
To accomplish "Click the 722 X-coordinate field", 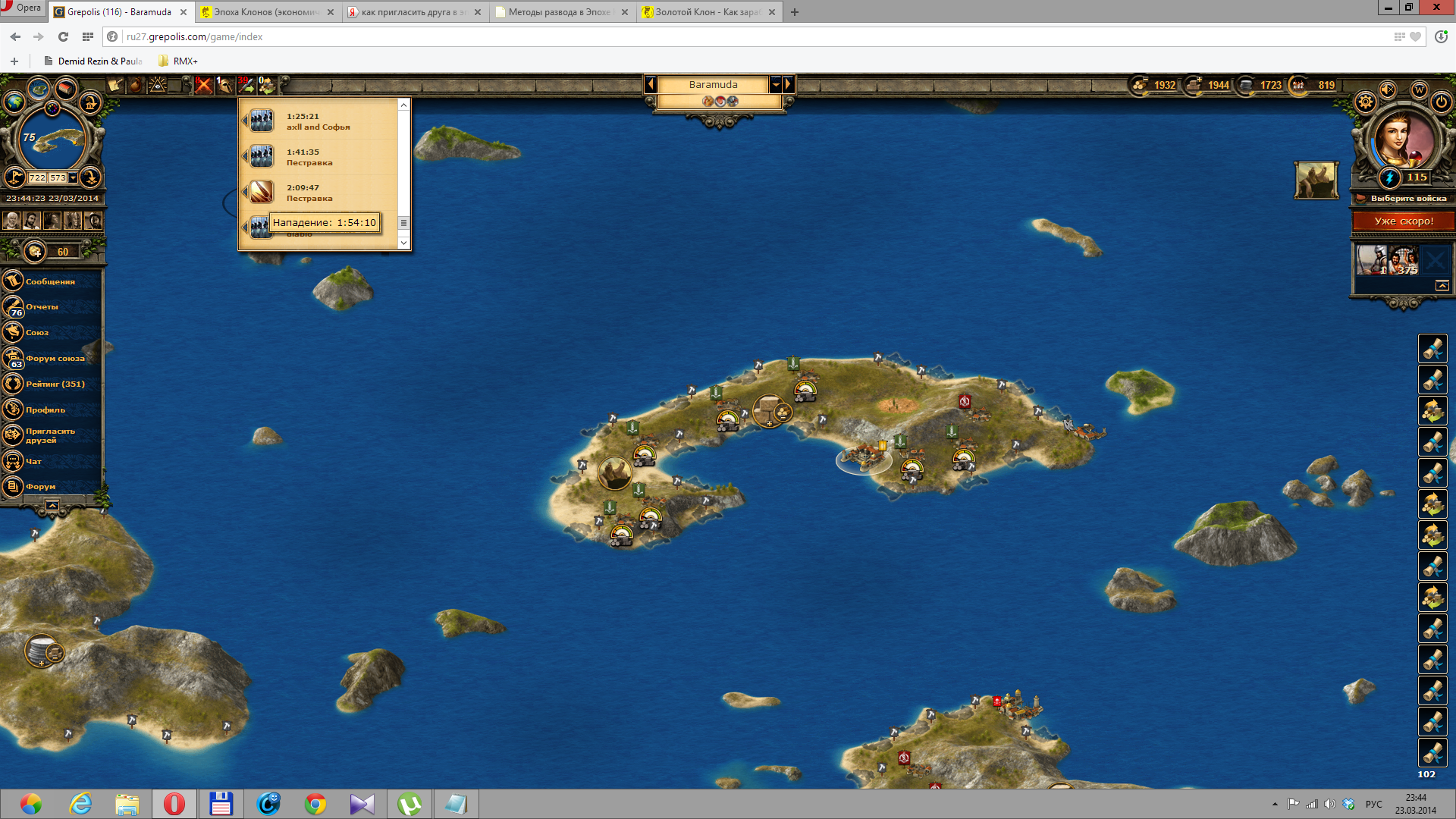I will (x=37, y=177).
